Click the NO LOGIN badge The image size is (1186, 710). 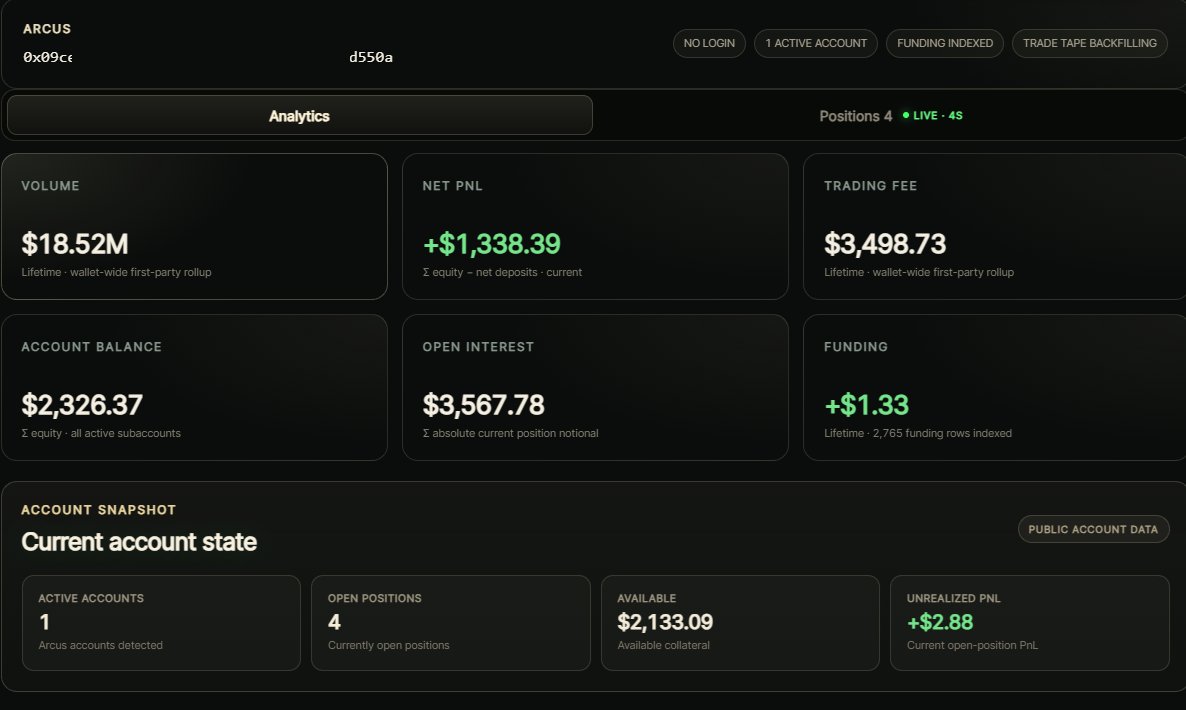pos(709,43)
